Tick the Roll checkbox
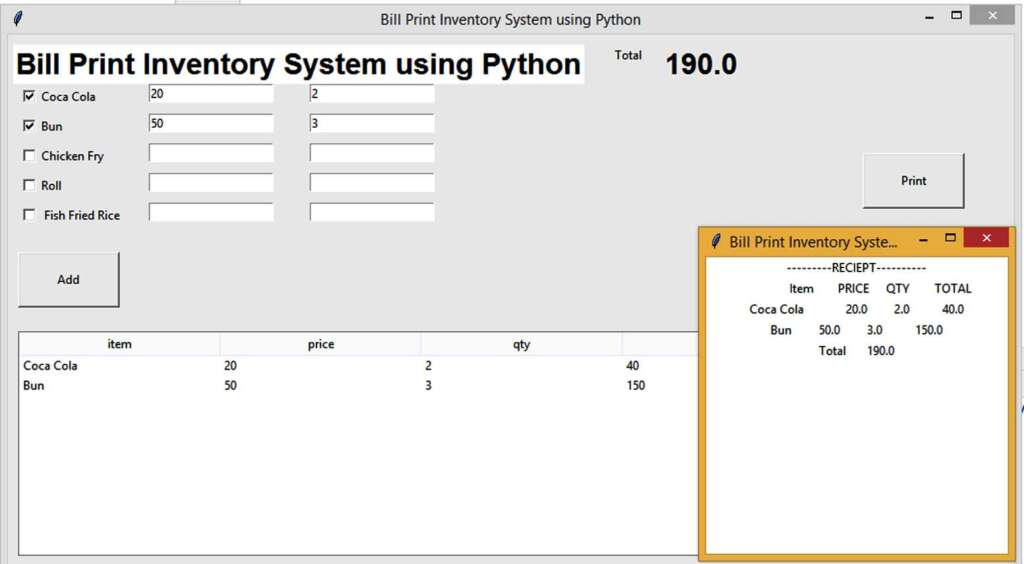Image resolution: width=1024 pixels, height=564 pixels. (28, 185)
